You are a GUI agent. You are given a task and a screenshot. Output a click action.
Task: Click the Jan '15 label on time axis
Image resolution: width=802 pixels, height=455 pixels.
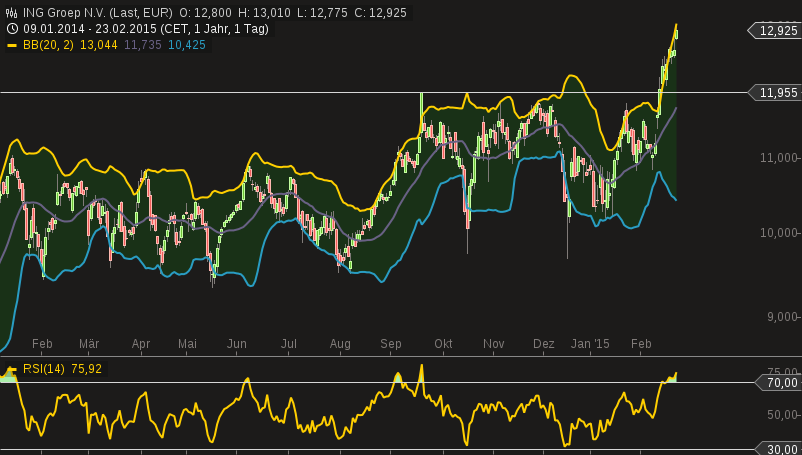(590, 343)
